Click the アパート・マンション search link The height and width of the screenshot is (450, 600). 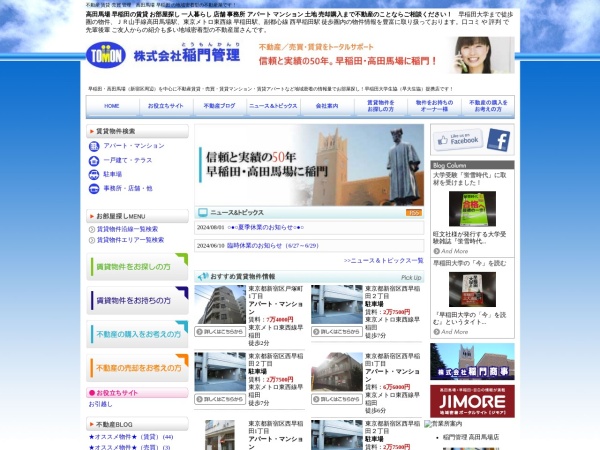pos(134,146)
